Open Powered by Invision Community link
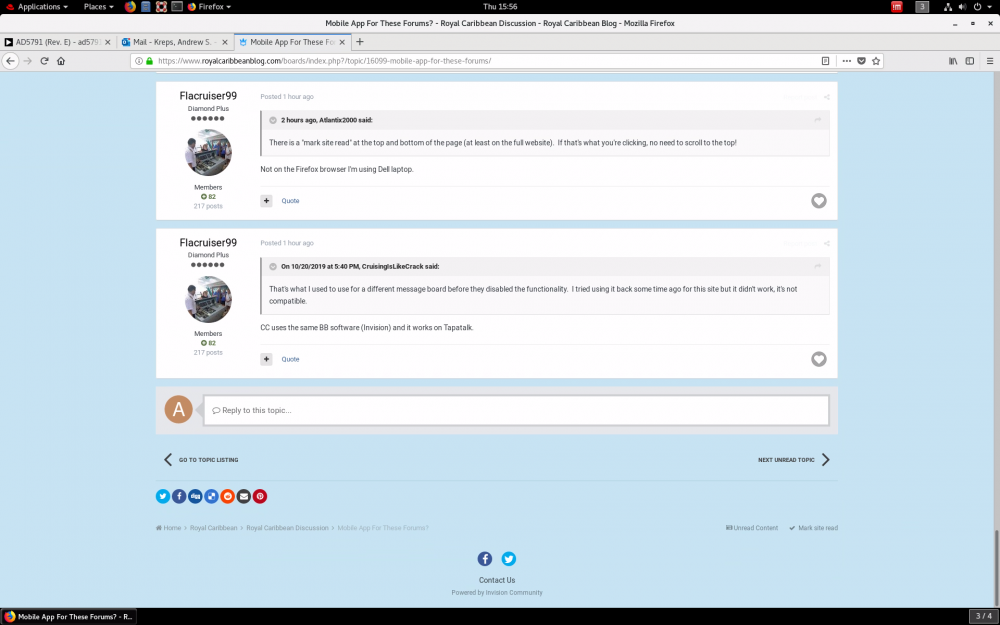This screenshot has width=1000, height=625. (497, 592)
